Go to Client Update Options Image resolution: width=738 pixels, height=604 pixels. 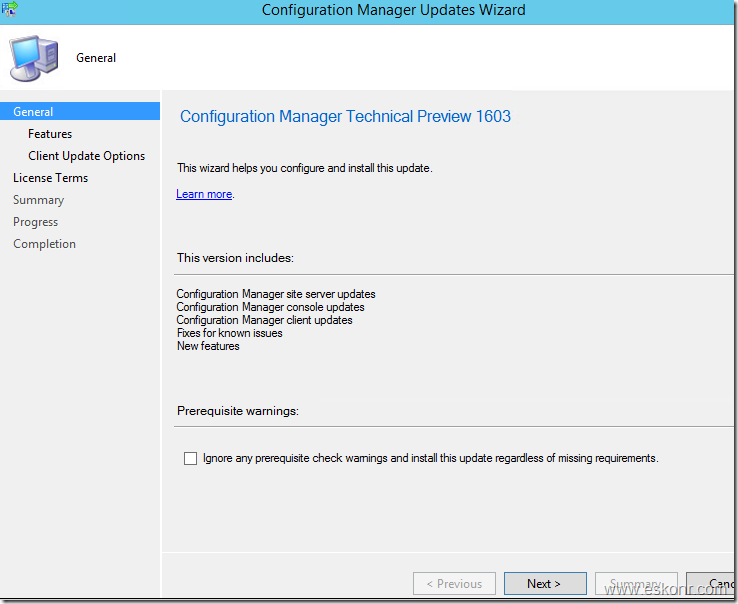click(x=86, y=156)
